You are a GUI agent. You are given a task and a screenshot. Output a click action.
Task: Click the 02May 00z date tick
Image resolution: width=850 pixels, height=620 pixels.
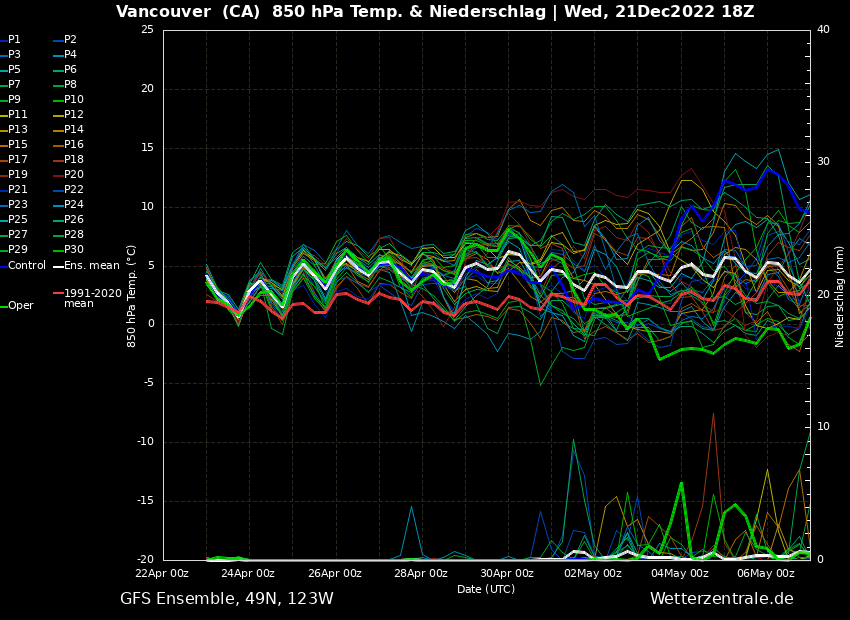tap(594, 573)
